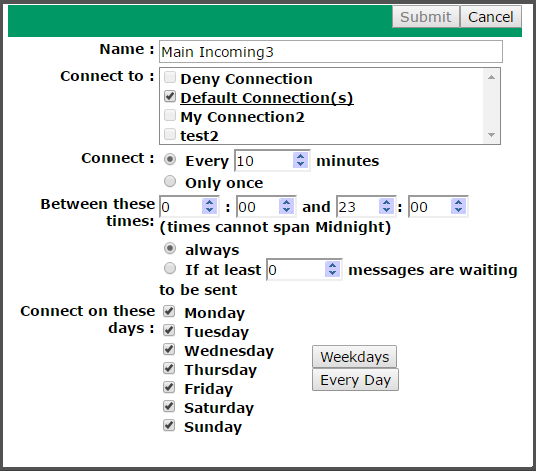Image resolution: width=536 pixels, height=471 pixels.
Task: Click the Weekdays button
Action: point(354,357)
